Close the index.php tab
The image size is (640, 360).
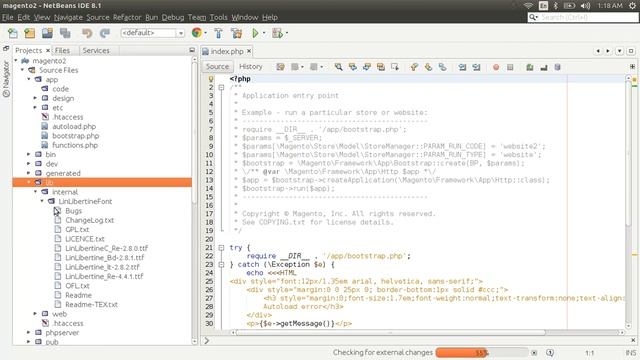coord(249,51)
